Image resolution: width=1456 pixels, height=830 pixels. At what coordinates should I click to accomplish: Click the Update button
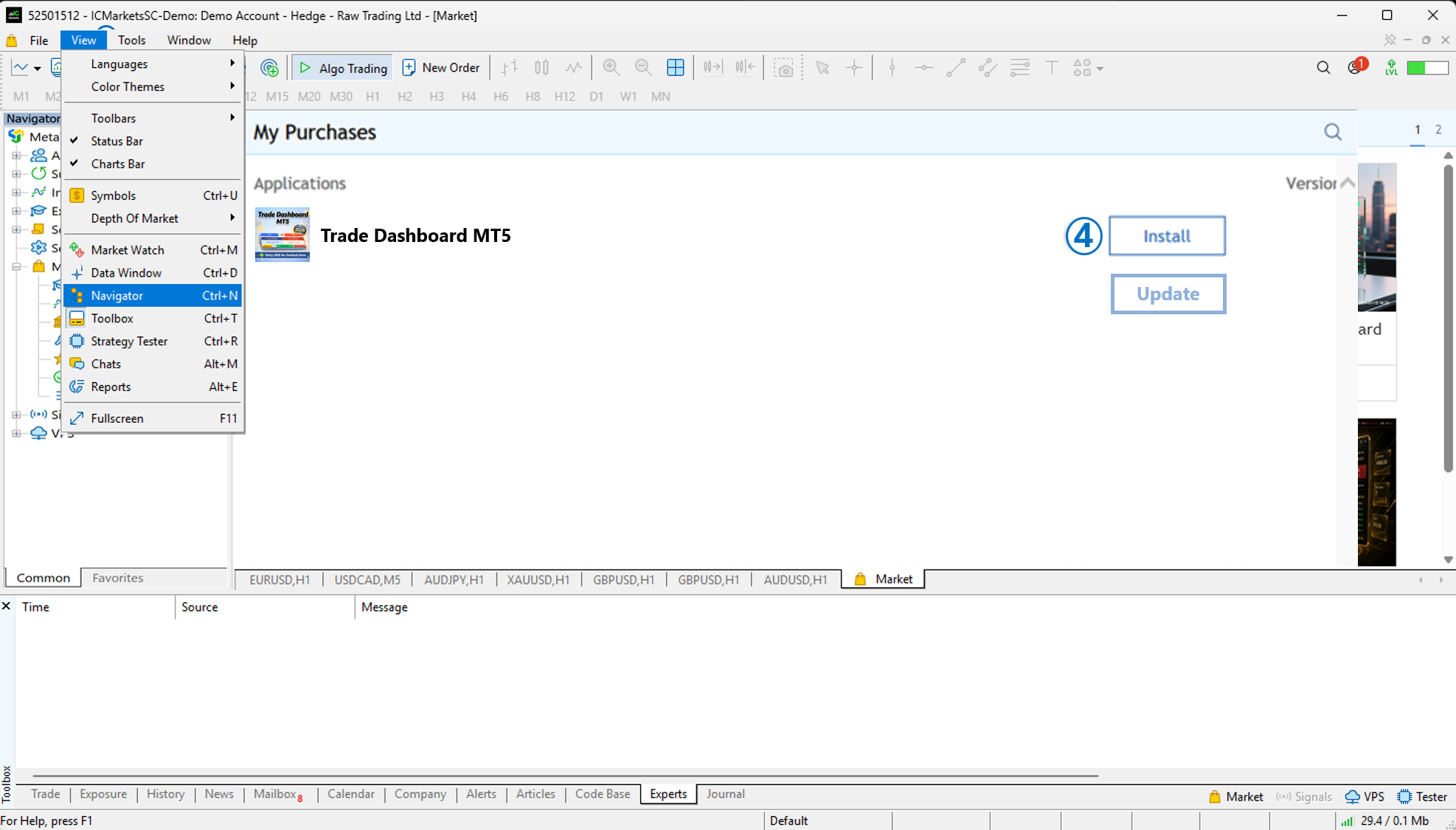click(x=1168, y=294)
